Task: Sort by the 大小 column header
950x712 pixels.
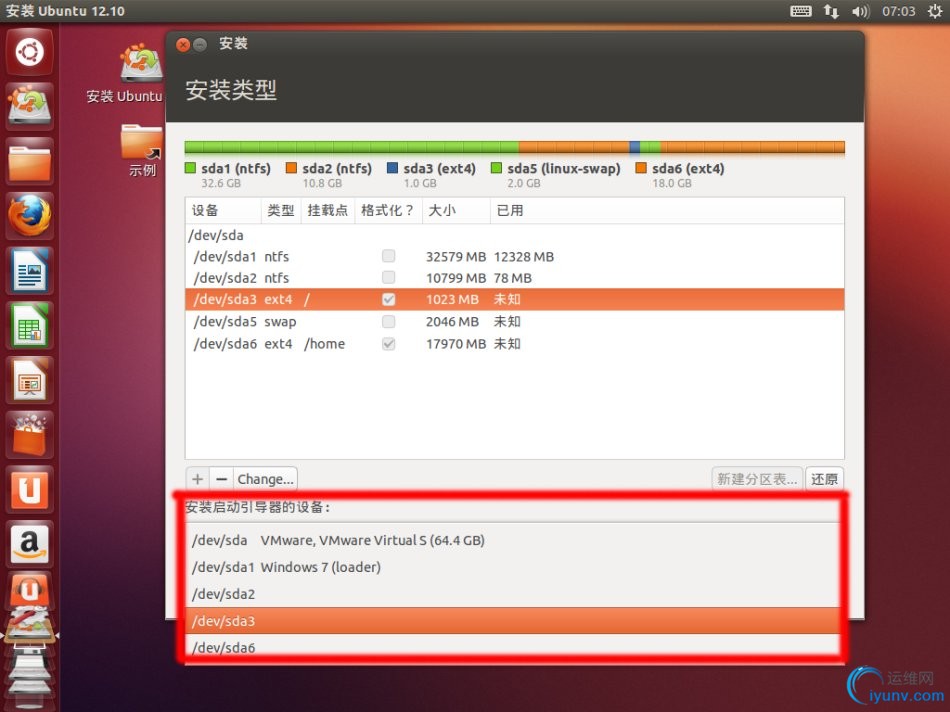Action: [456, 210]
